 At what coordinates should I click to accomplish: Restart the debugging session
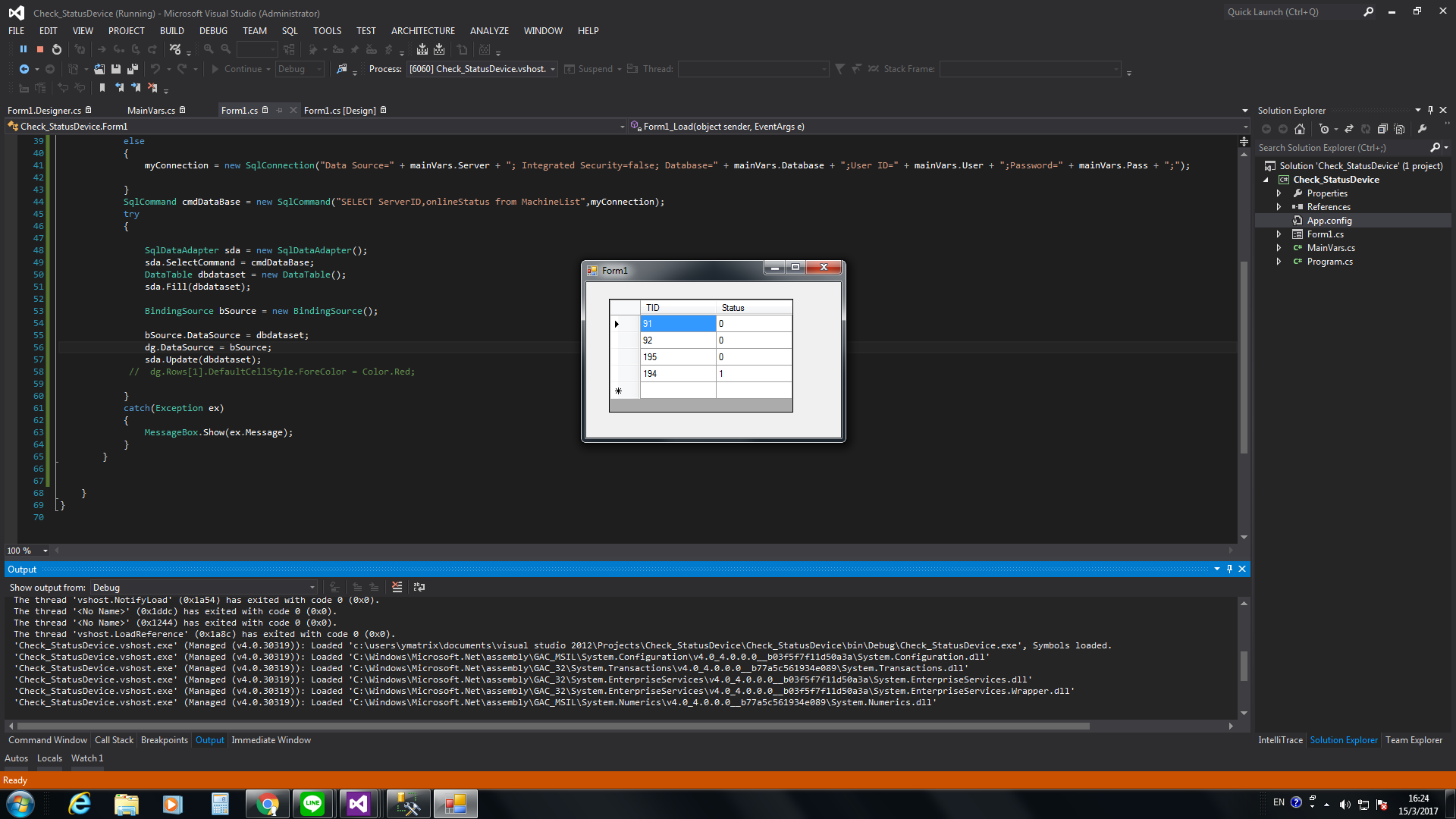[57, 49]
